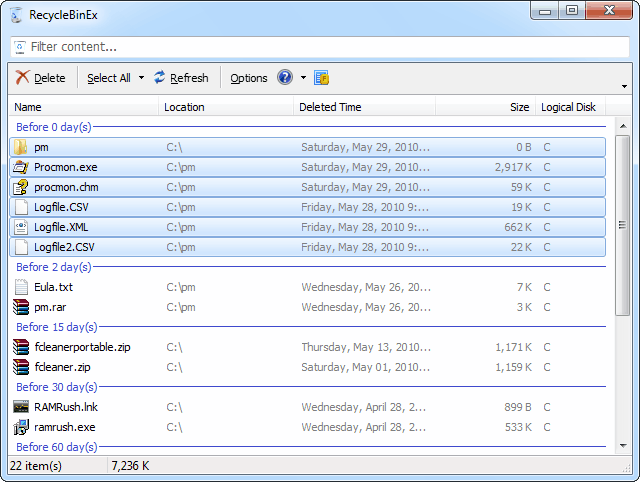
Task: Select the pm folder icon
Action: [x=21, y=147]
